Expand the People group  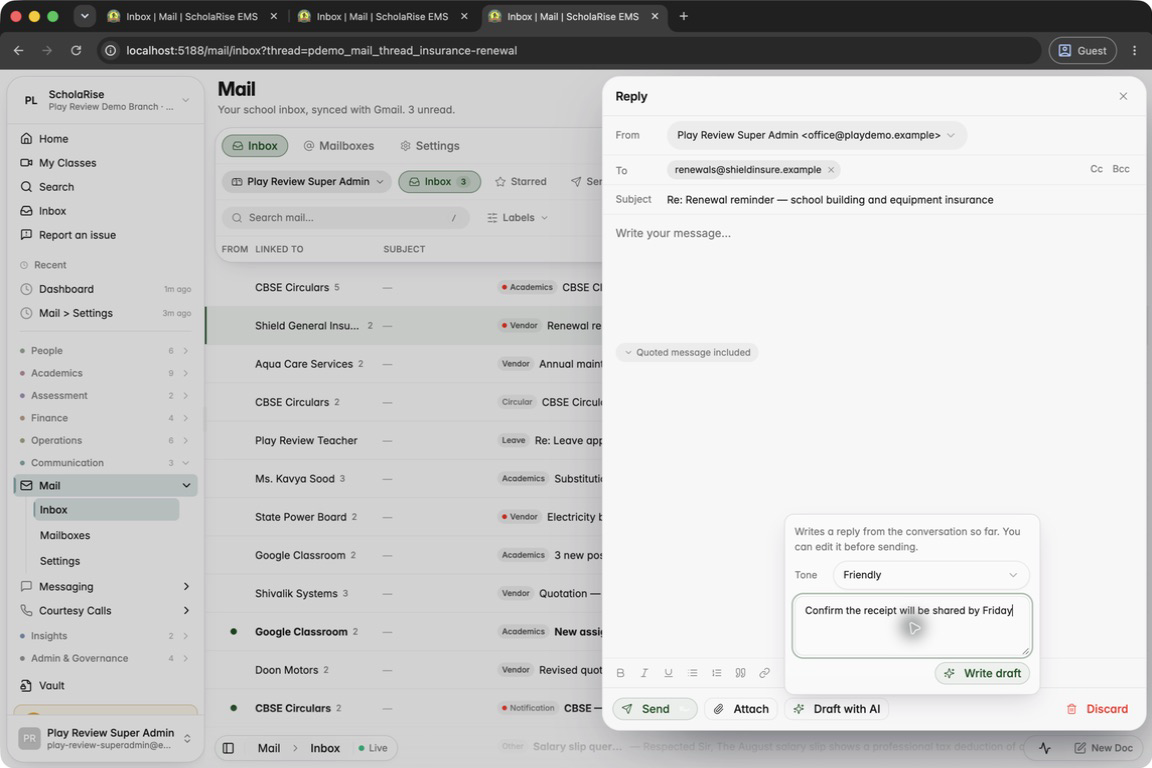point(105,351)
